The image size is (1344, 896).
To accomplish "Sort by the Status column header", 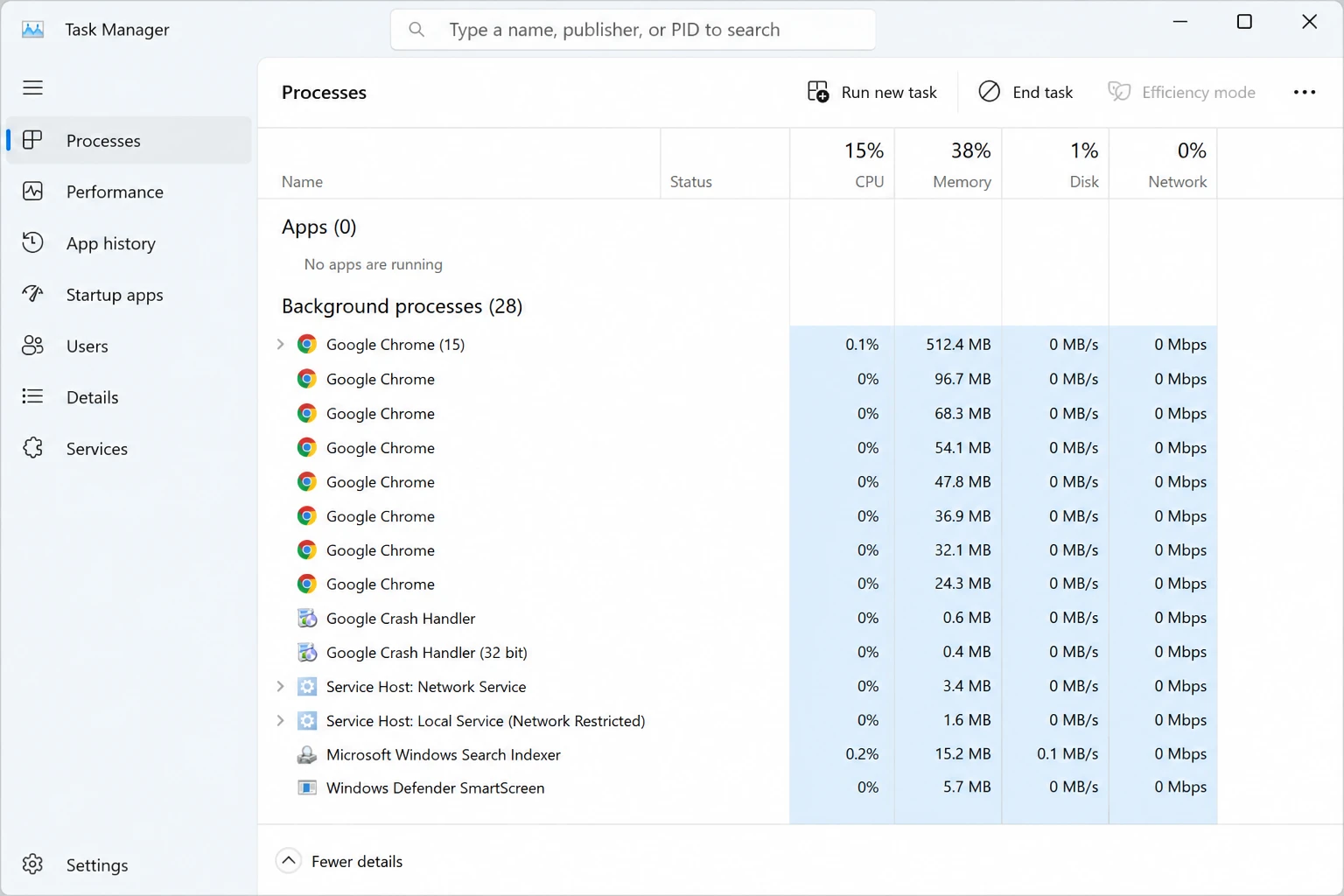I will tap(725, 164).
